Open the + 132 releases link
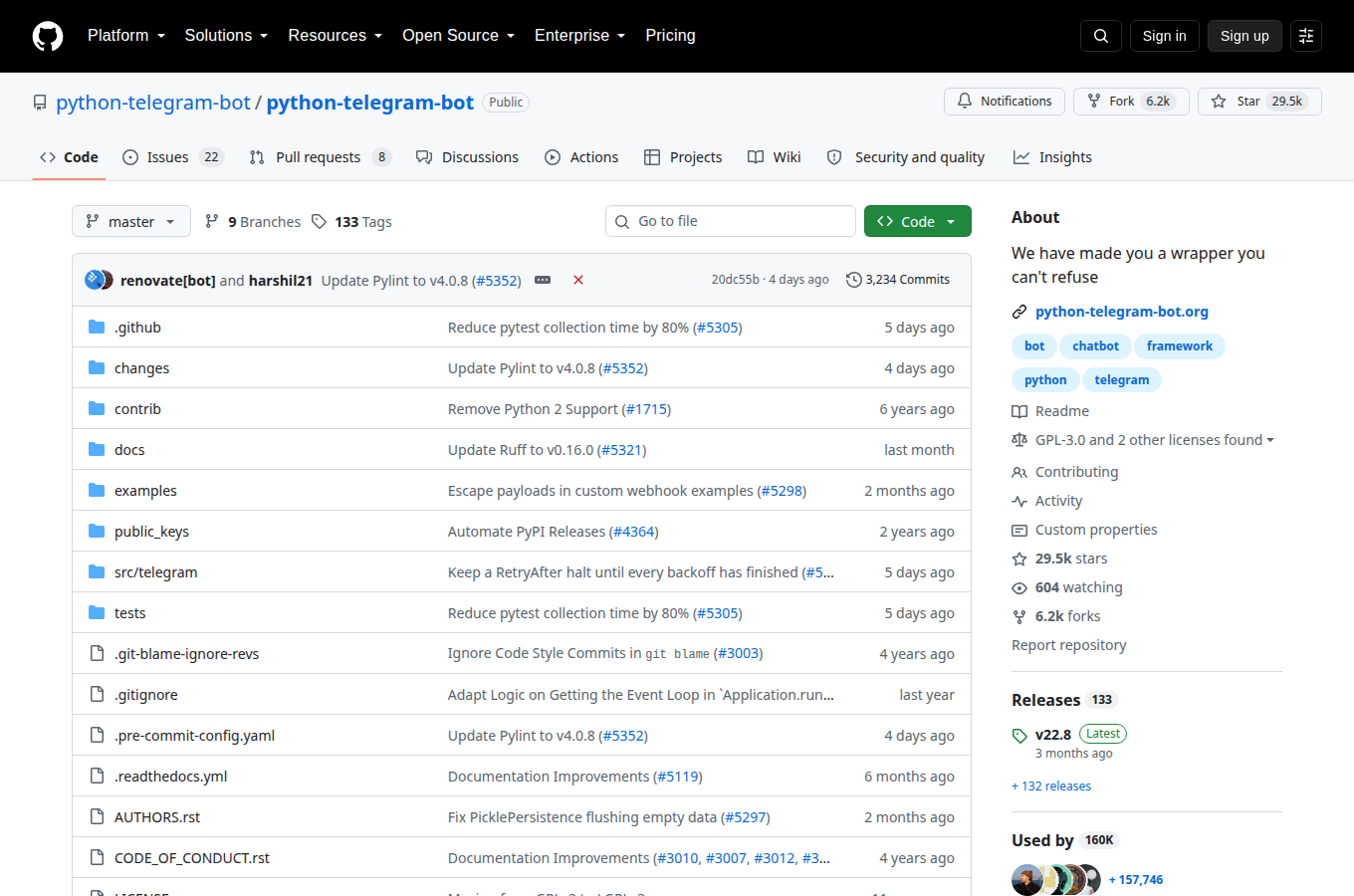 click(x=1051, y=786)
